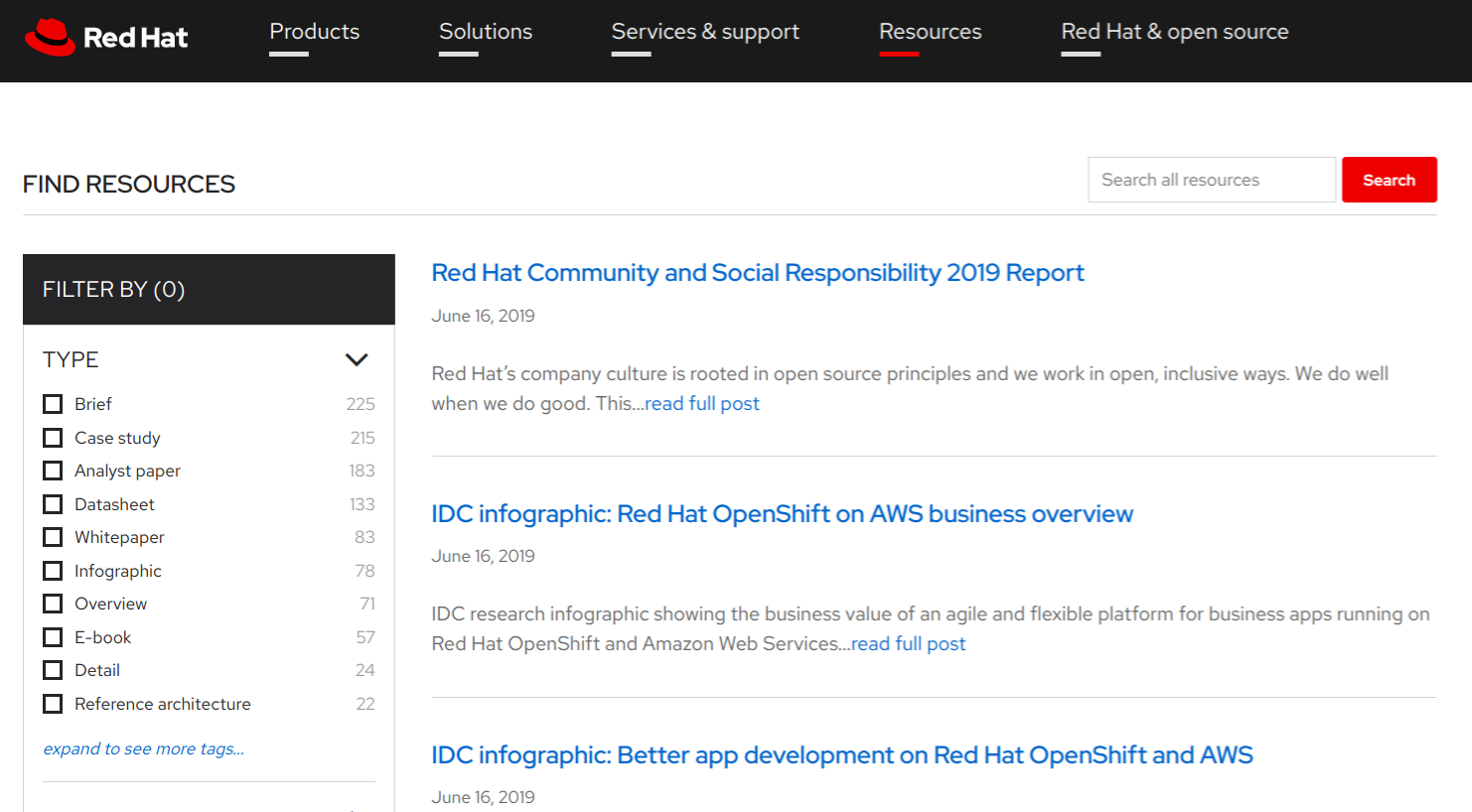Image resolution: width=1472 pixels, height=812 pixels.
Task: Click the red Search button
Action: (1389, 180)
